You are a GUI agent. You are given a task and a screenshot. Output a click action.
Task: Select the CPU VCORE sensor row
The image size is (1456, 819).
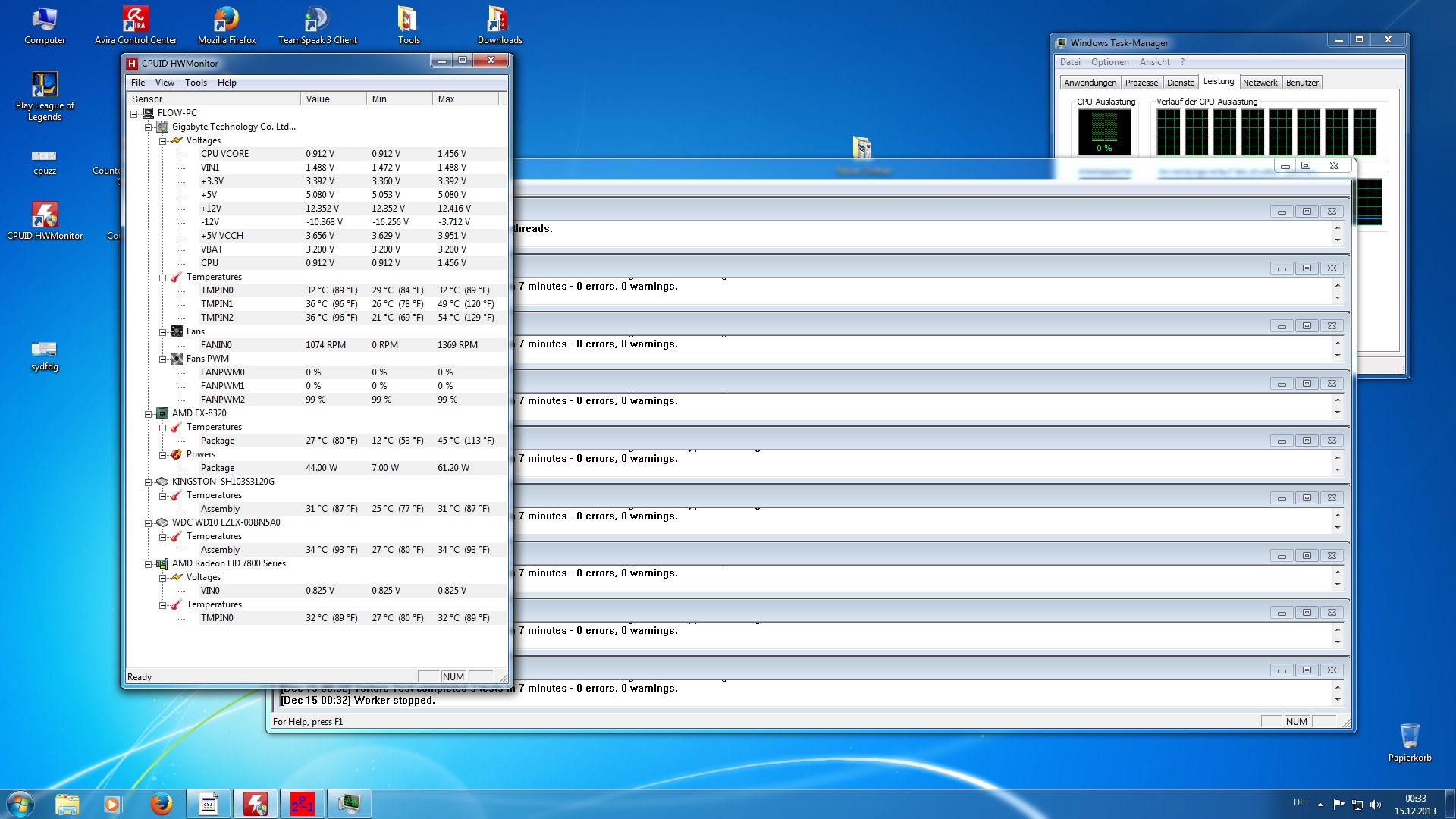224,154
